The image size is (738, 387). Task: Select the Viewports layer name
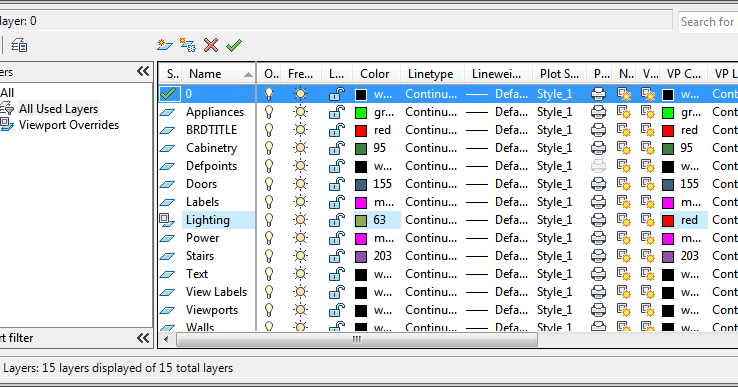[212, 310]
